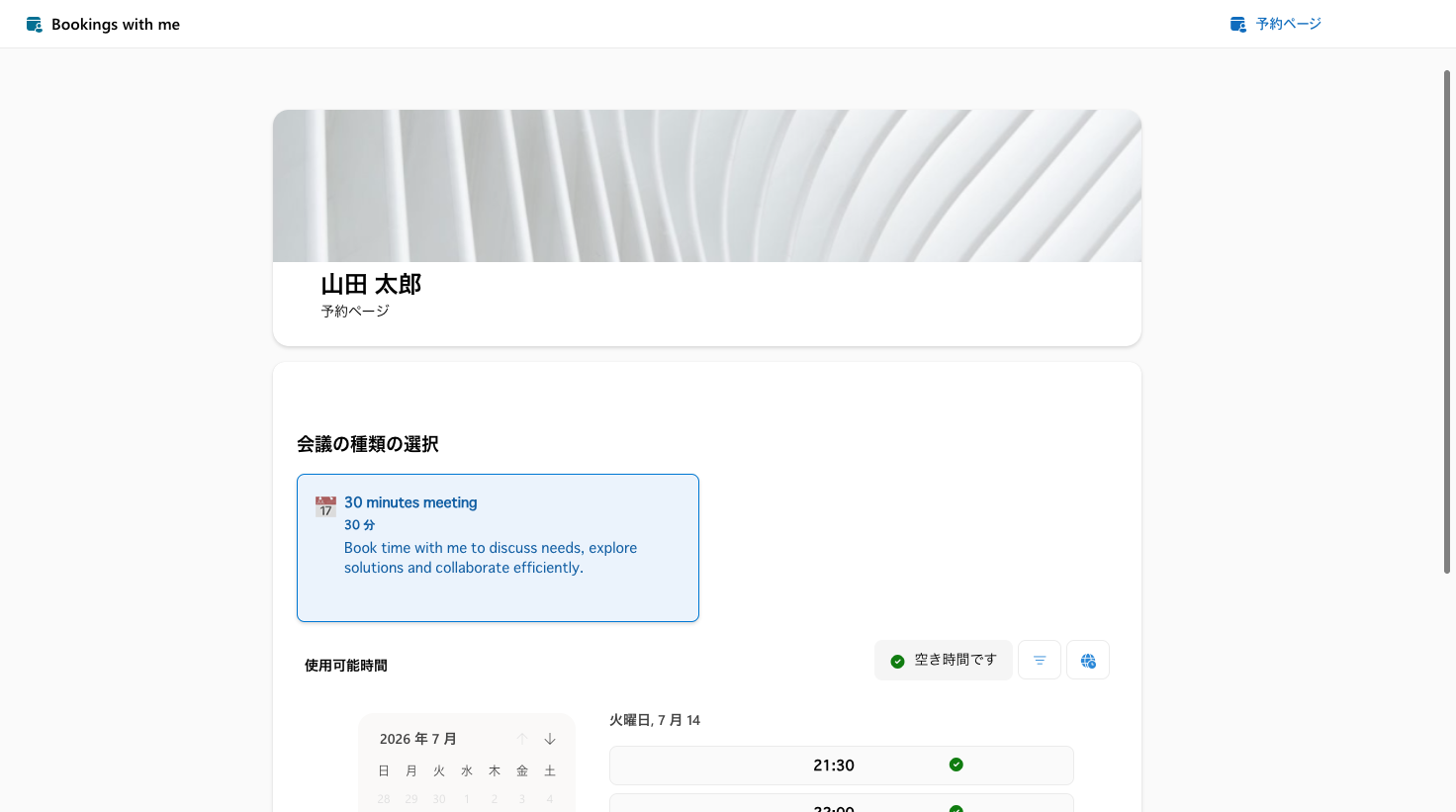Click the page vertical scrollbar
Screen dimensions: 1456x812
tap(1447, 321)
